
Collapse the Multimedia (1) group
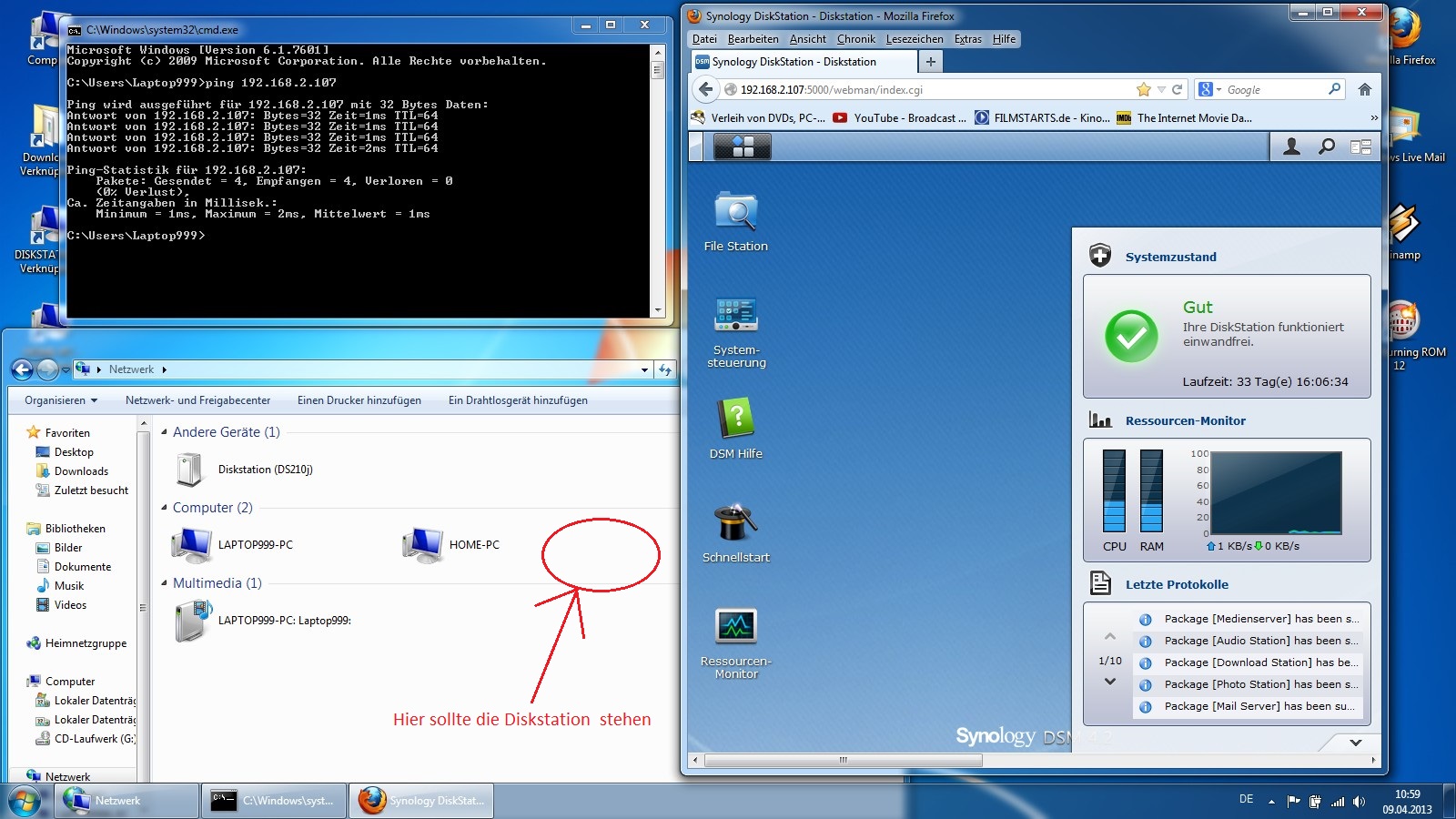(x=164, y=583)
